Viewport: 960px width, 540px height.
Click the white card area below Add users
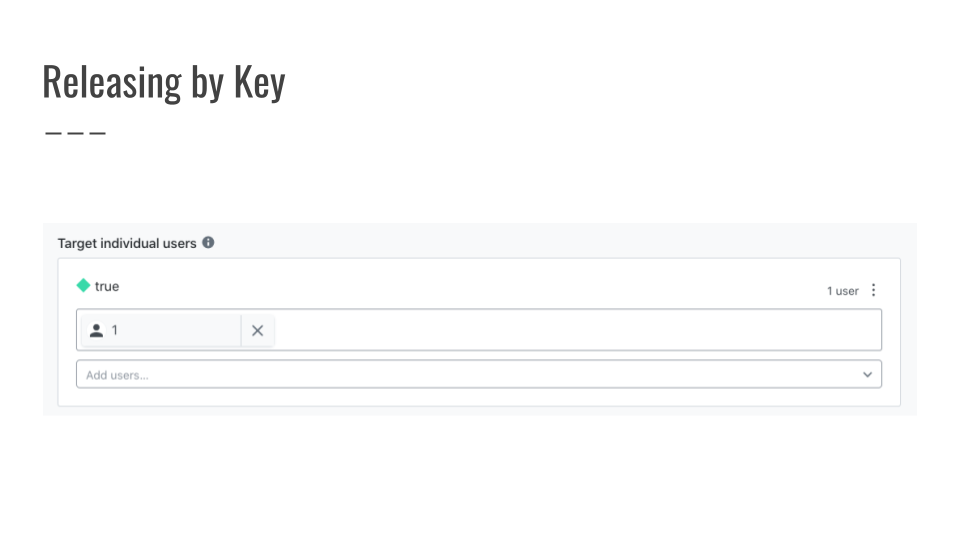coord(479,397)
